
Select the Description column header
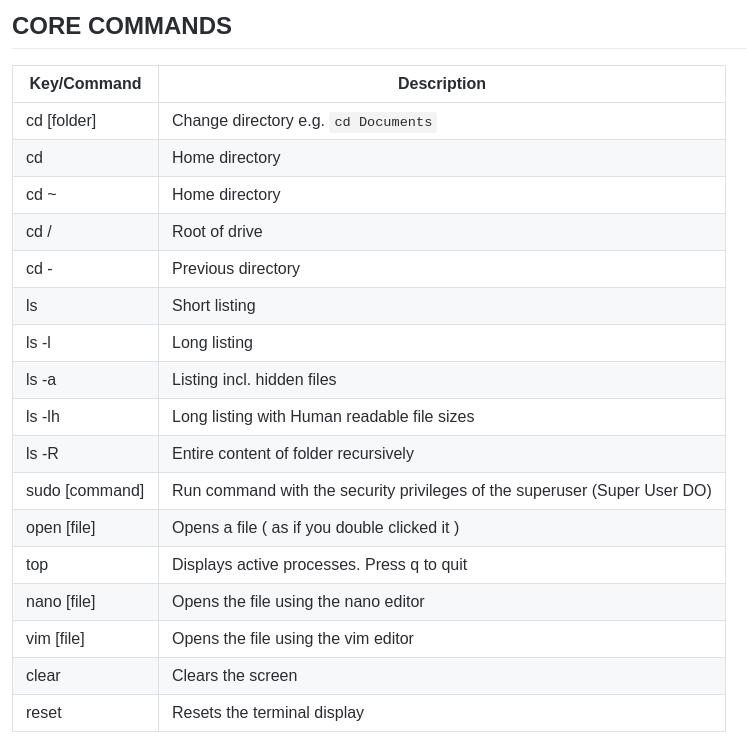click(442, 83)
